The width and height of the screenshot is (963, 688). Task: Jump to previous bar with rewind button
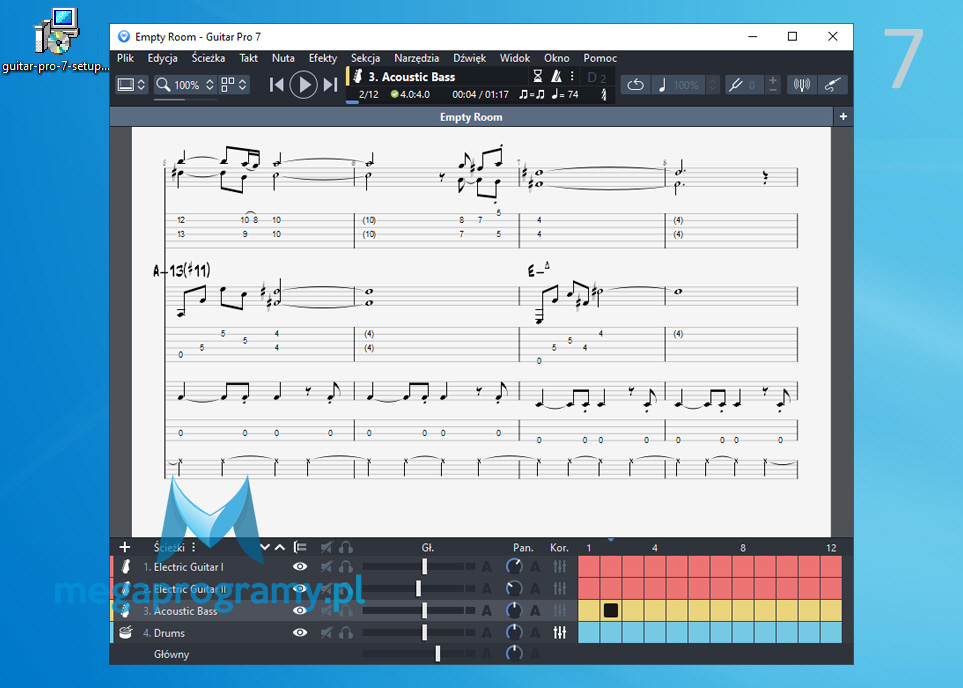(276, 85)
